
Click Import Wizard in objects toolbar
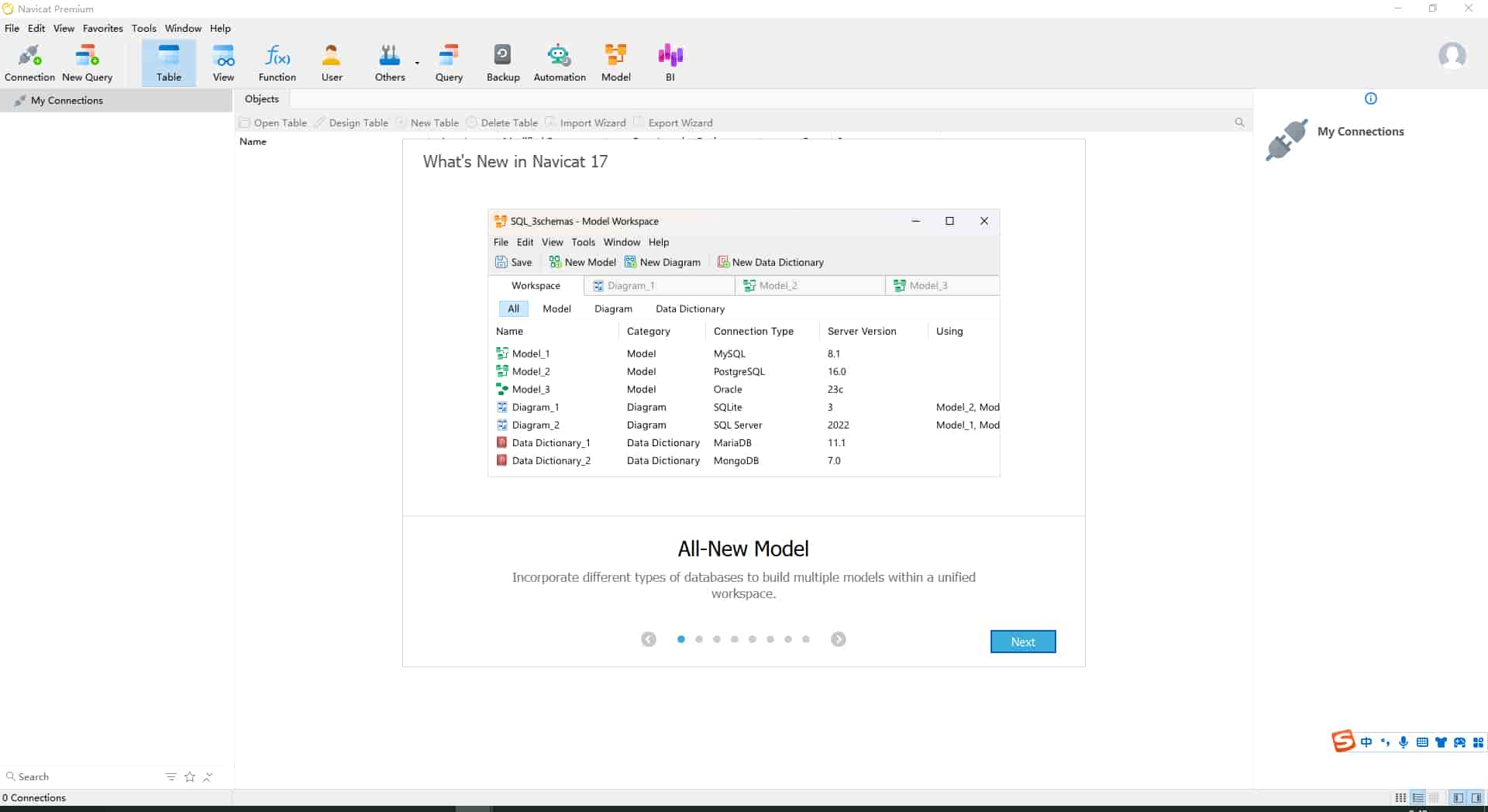tap(585, 122)
